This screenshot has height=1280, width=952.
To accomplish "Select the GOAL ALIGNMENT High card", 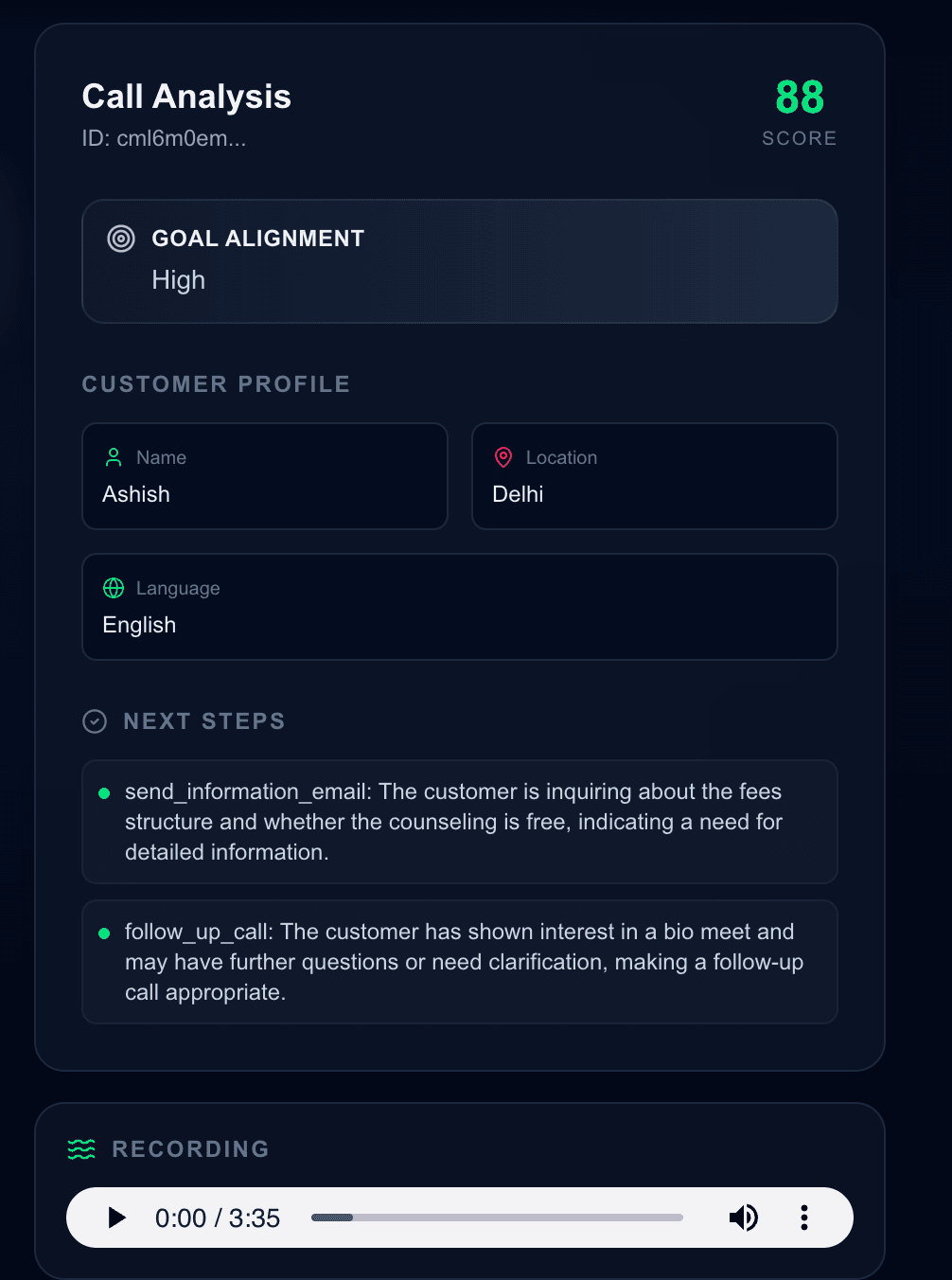I will 460,261.
